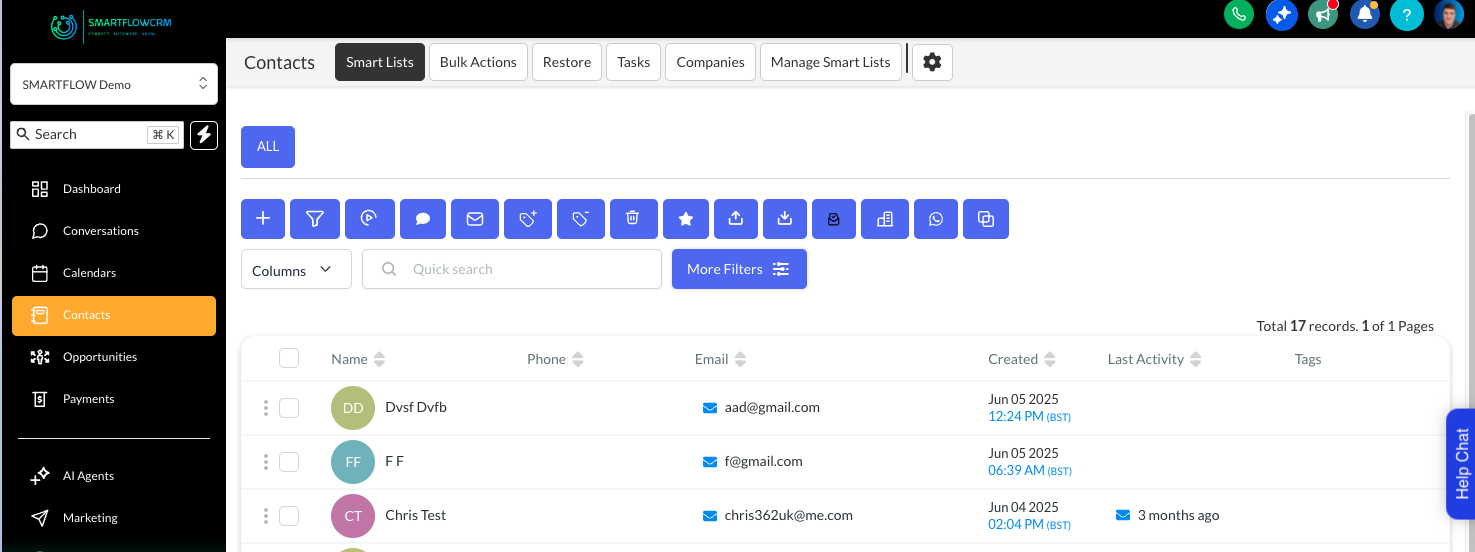Click the ALL smart list button

(x=268, y=146)
